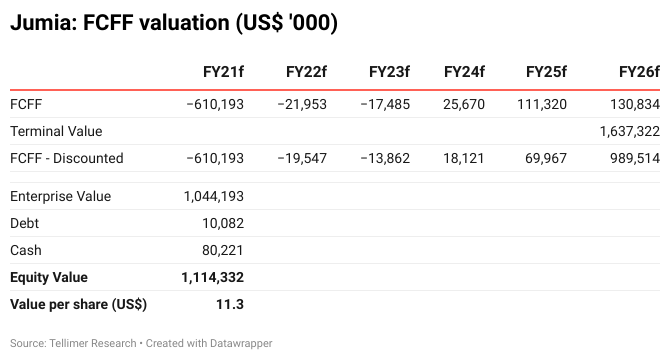This screenshot has height=360, width=670.
Task: Click the Tellimer Research source text
Action: 93,343
